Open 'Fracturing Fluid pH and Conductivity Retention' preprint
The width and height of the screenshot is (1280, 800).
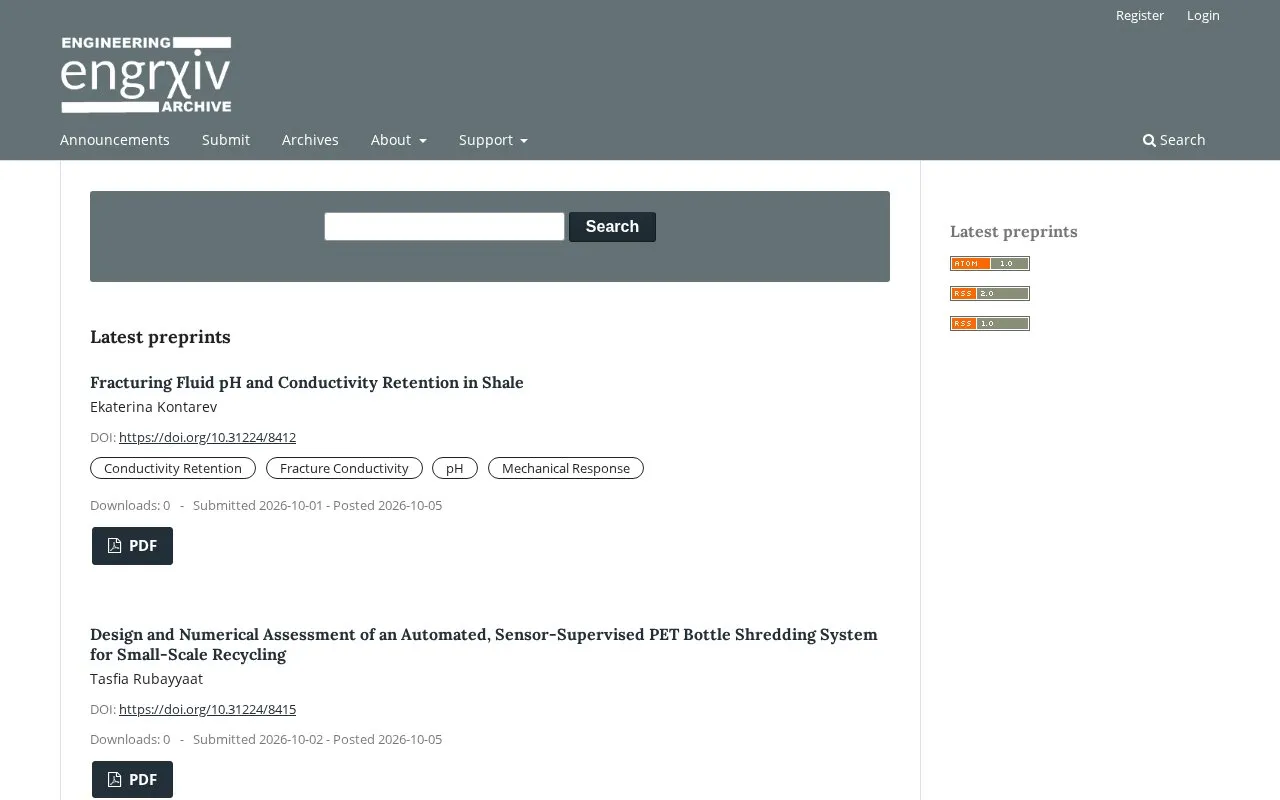pyautogui.click(x=307, y=382)
